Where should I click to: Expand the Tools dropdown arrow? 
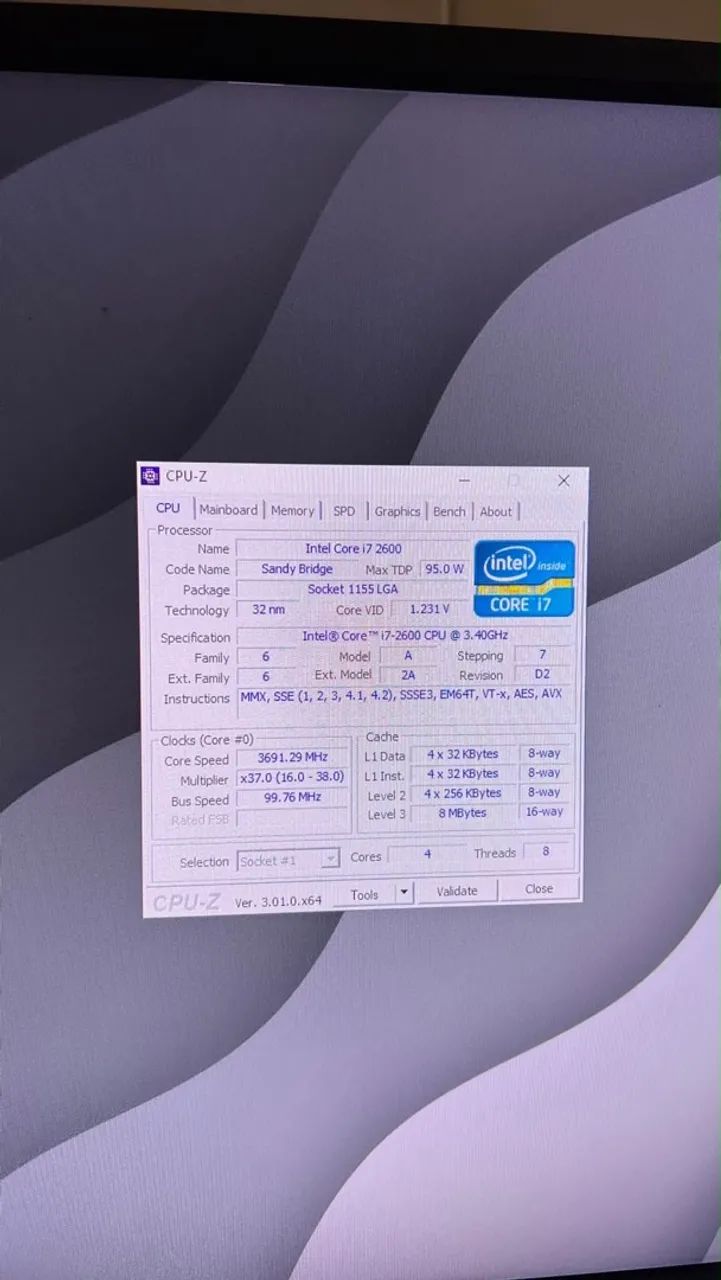coord(404,893)
